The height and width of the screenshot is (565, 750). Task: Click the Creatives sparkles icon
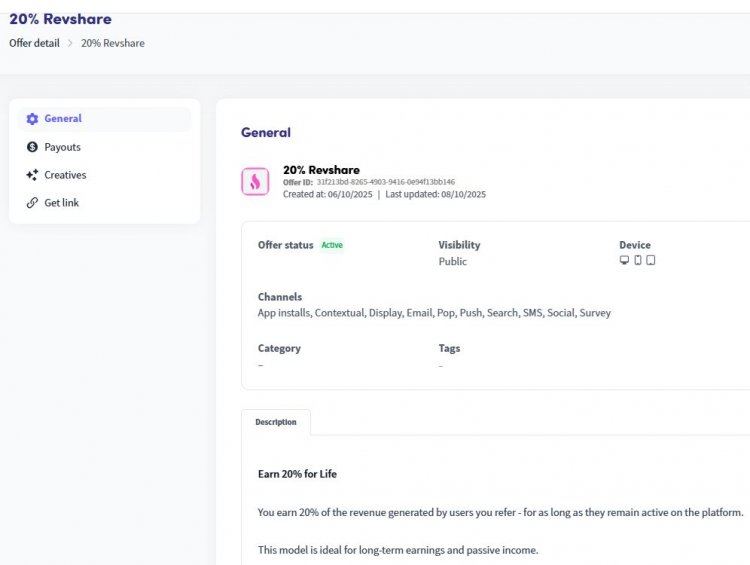click(x=32, y=175)
